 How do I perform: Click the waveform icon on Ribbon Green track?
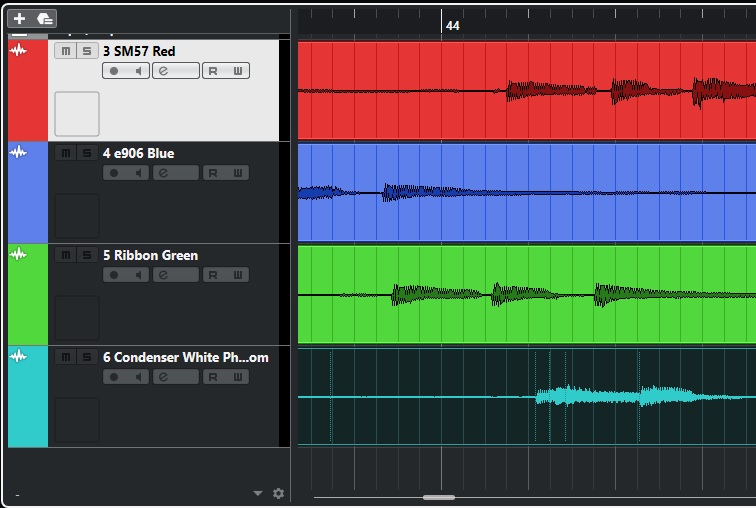(18, 254)
